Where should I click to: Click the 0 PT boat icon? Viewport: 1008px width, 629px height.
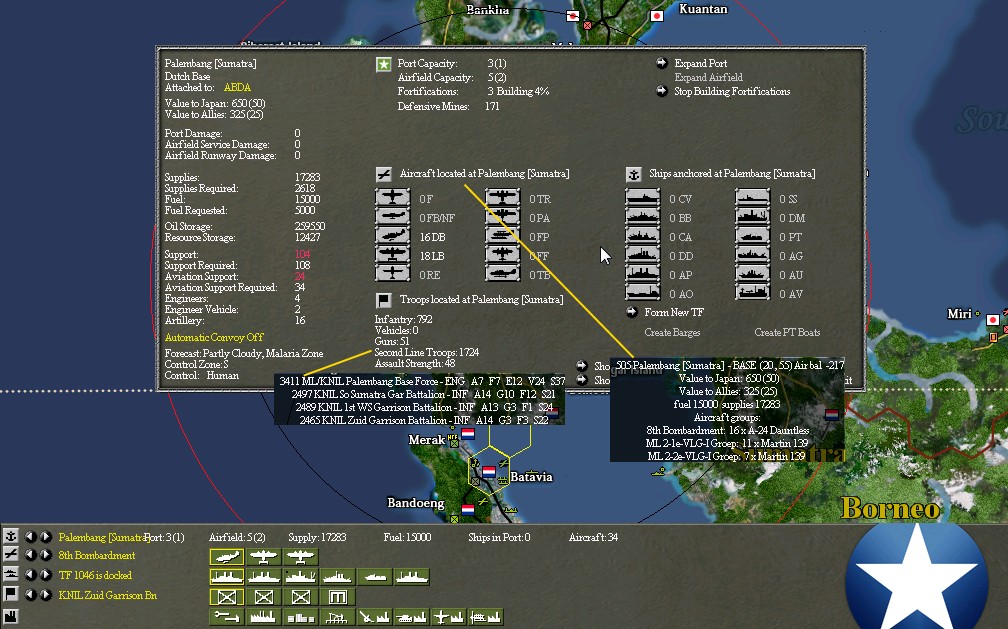pos(752,236)
